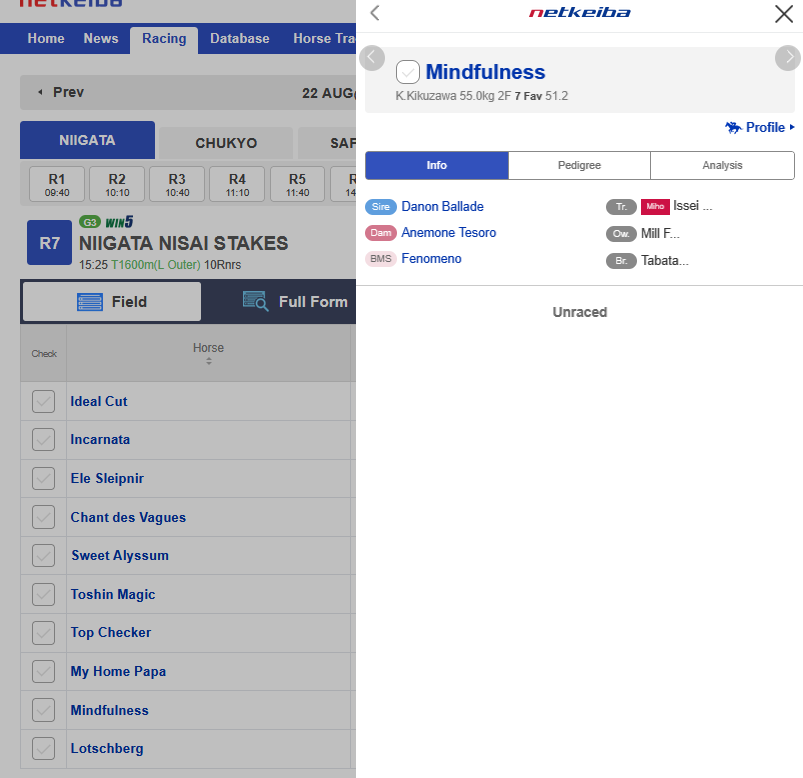Open the Full Form view

point(295,302)
